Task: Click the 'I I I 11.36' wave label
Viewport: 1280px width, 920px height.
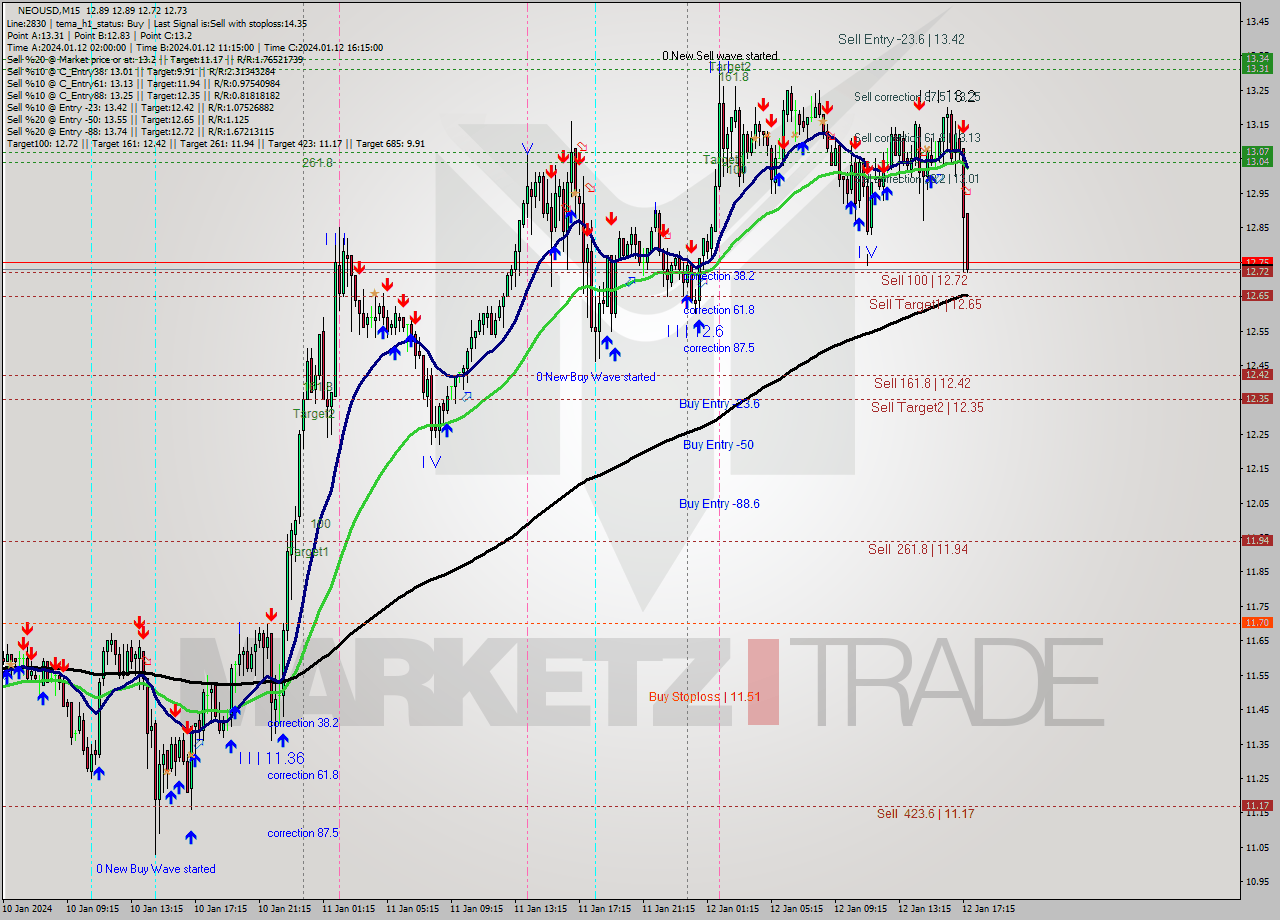Action: click(x=271, y=758)
